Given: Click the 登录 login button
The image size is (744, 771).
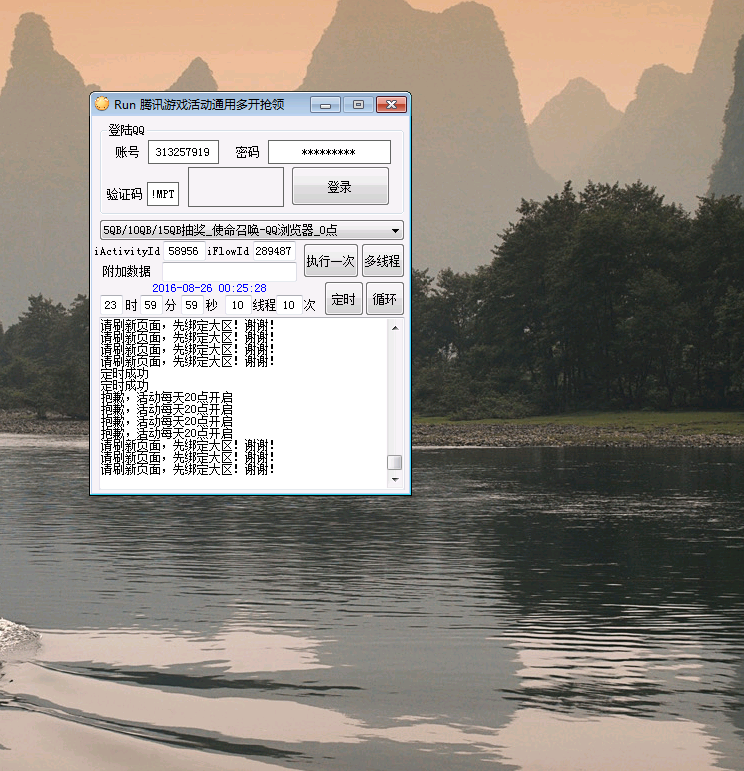Looking at the screenshot, I should pos(340,186).
